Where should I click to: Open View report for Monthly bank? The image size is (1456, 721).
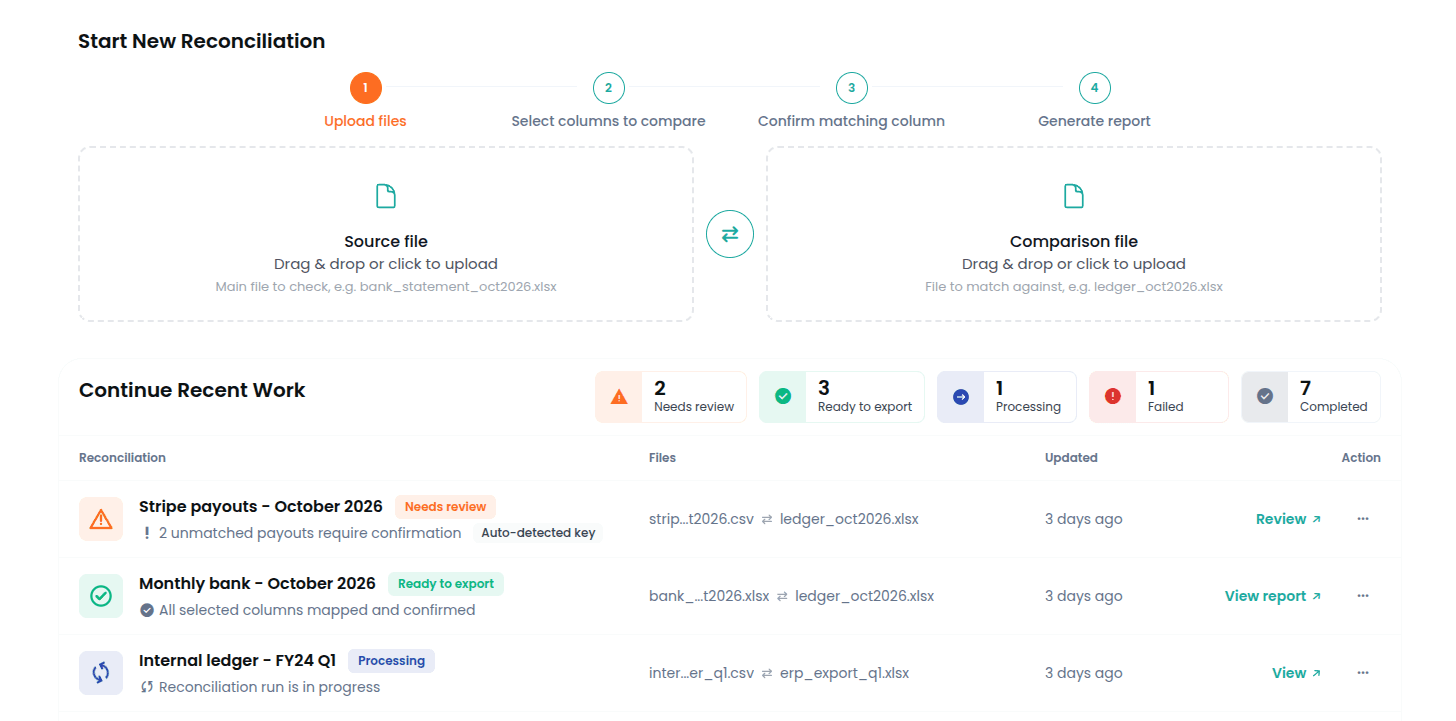(x=1273, y=596)
